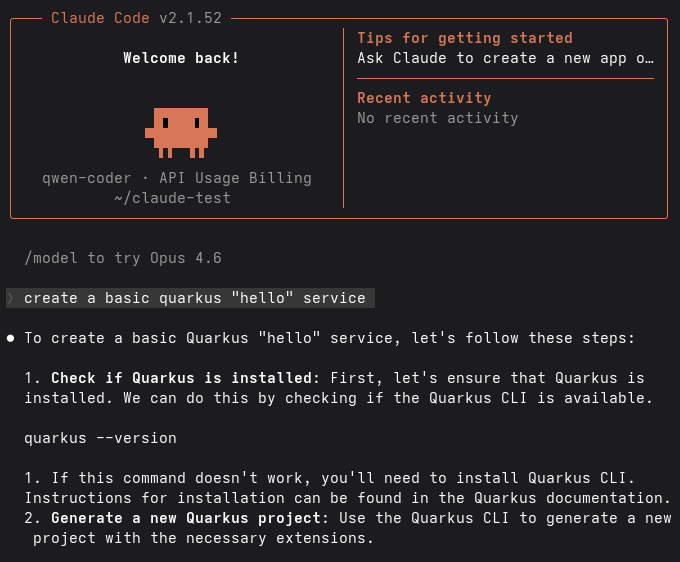The height and width of the screenshot is (562, 680).
Task: Click the "To create a basic Quarkus" response line
Action: tap(329, 338)
